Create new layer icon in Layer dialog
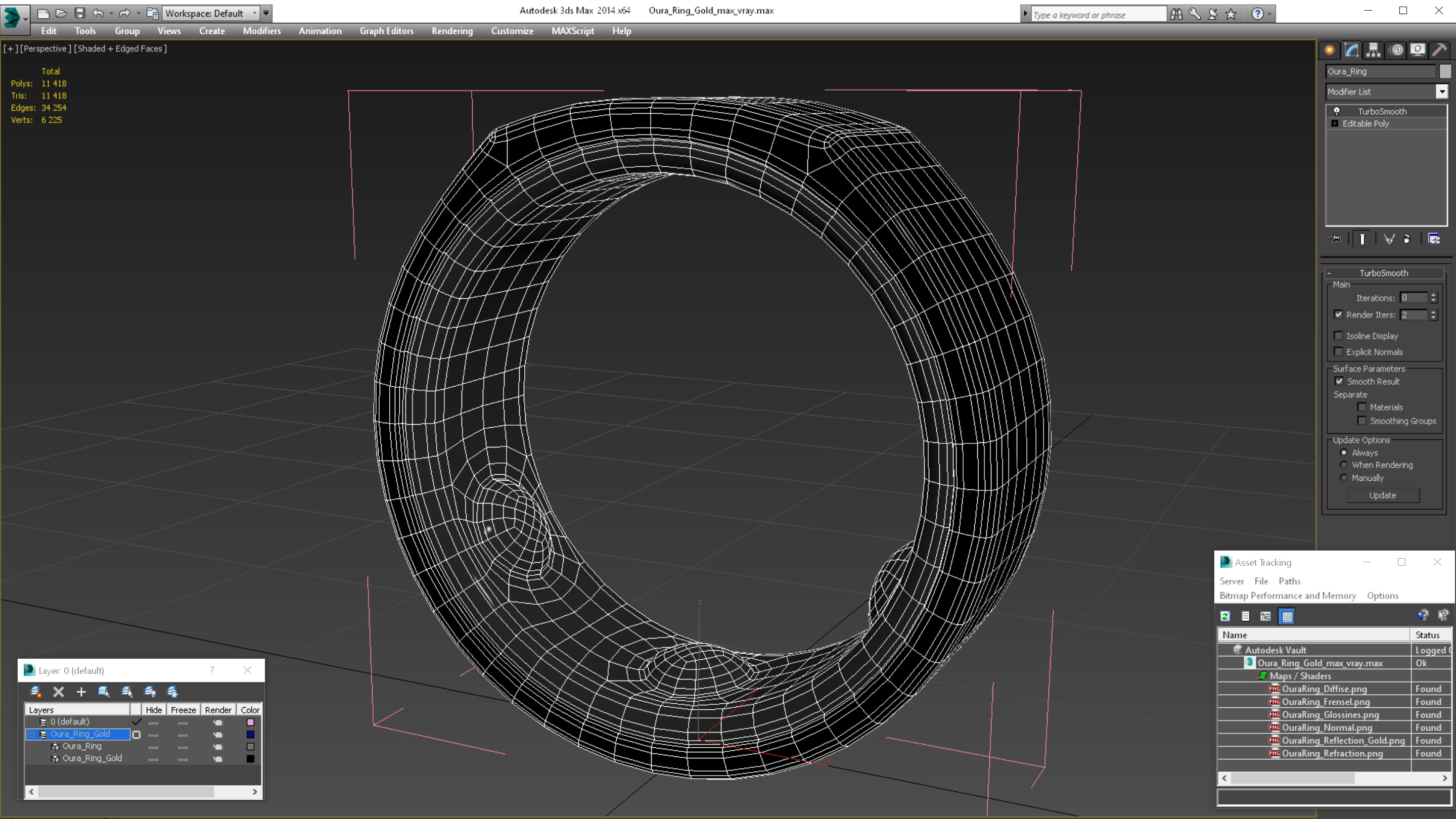The image size is (1456, 819). tap(35, 692)
